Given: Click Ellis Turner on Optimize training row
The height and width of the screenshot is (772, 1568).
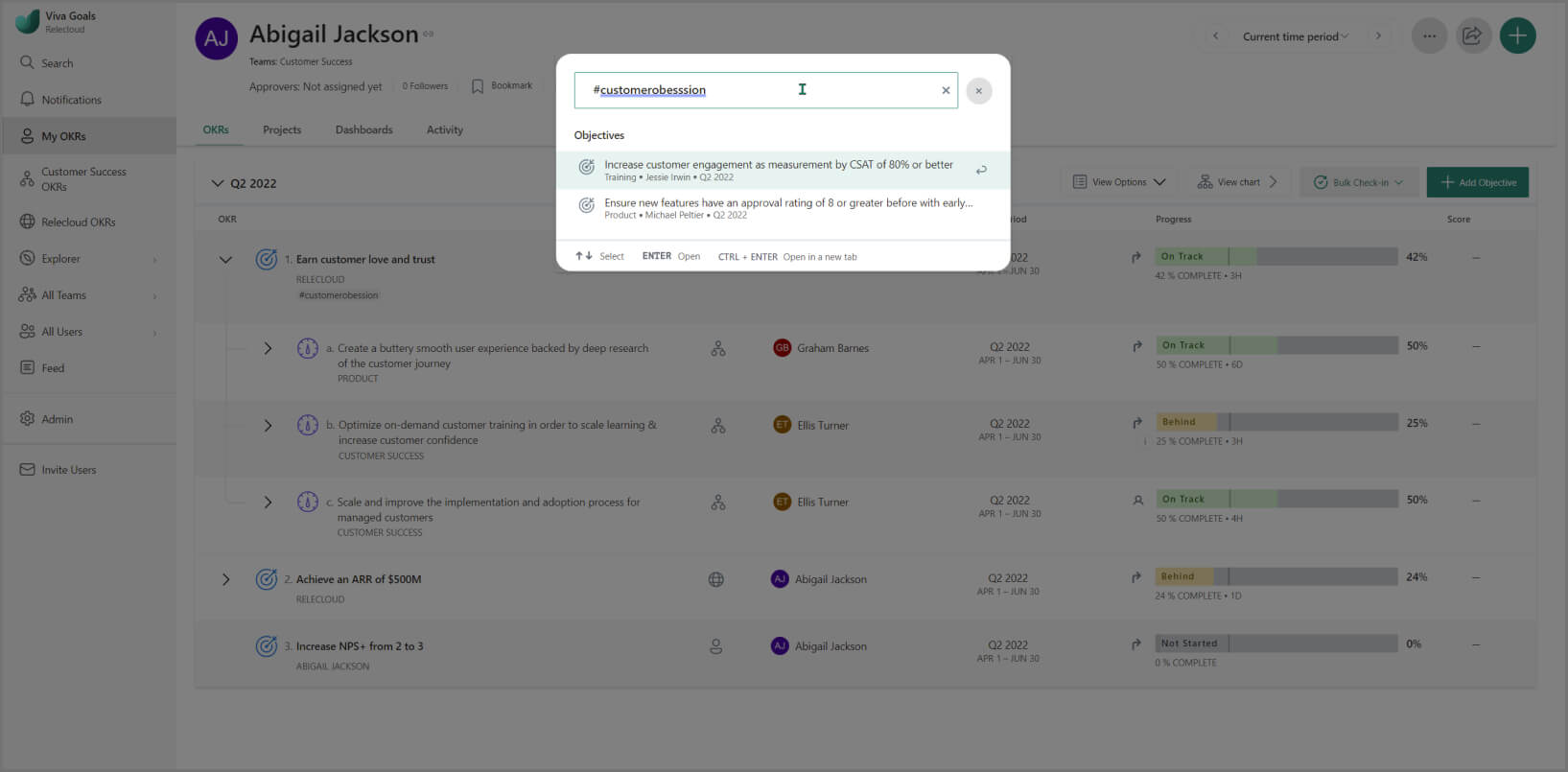Looking at the screenshot, I should pos(823,425).
